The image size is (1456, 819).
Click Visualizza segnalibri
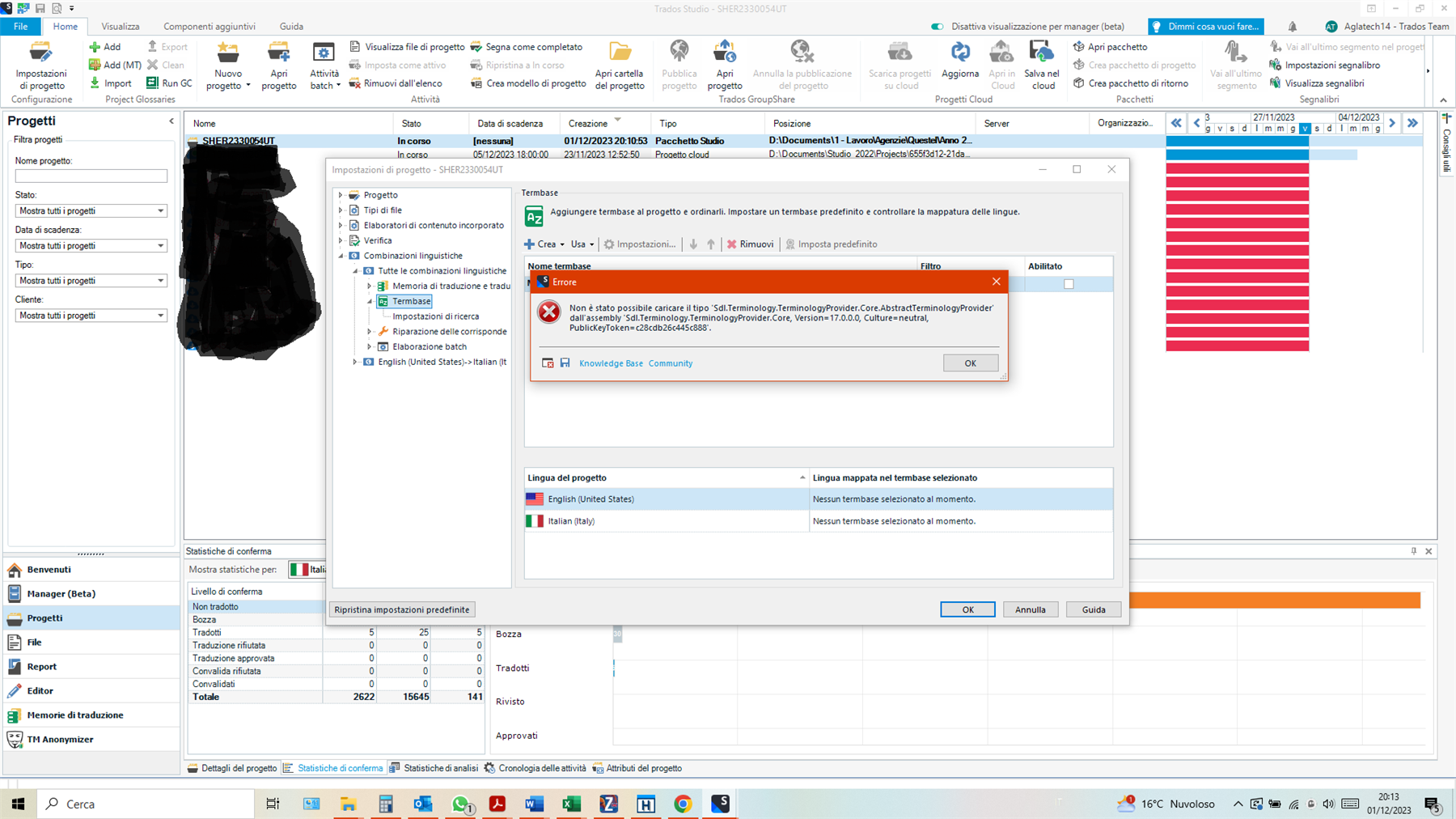[x=1317, y=83]
